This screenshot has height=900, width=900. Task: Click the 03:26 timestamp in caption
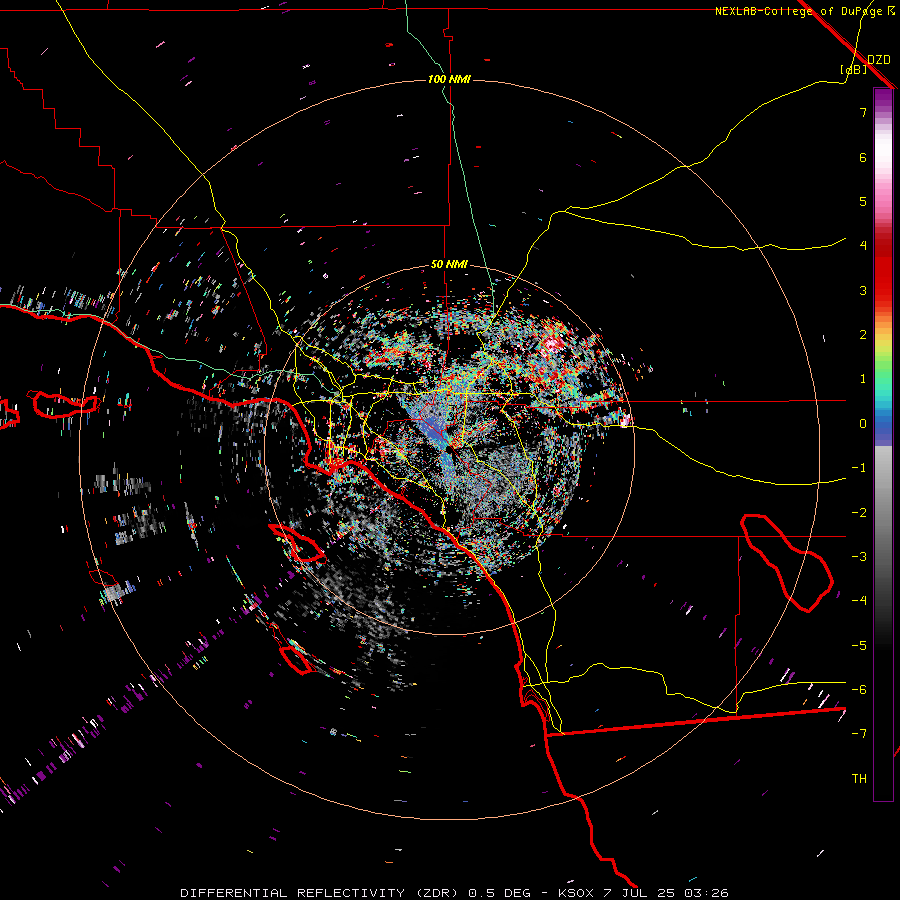pyautogui.click(x=707, y=893)
